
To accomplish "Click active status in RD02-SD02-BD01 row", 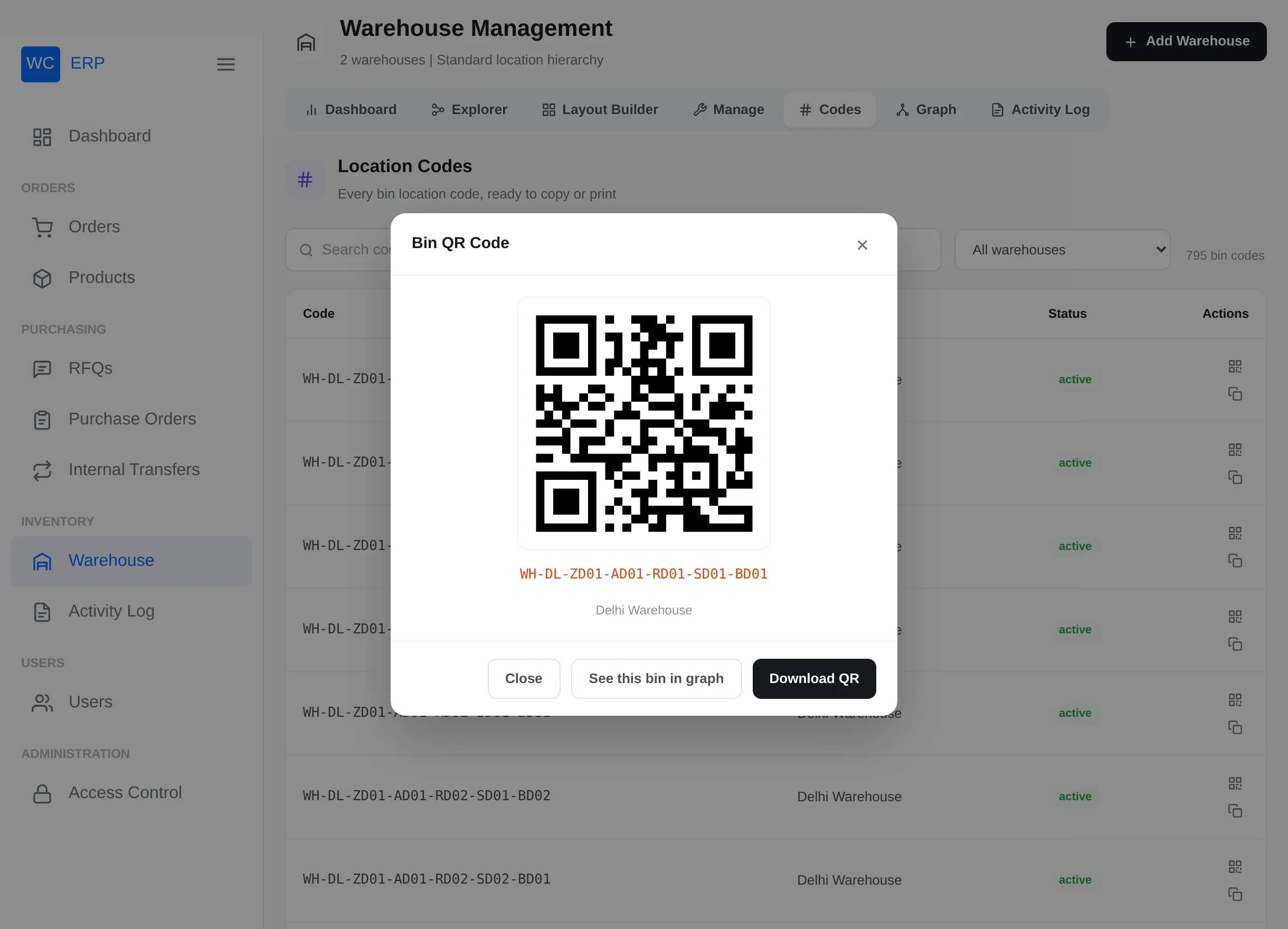I will [1074, 880].
